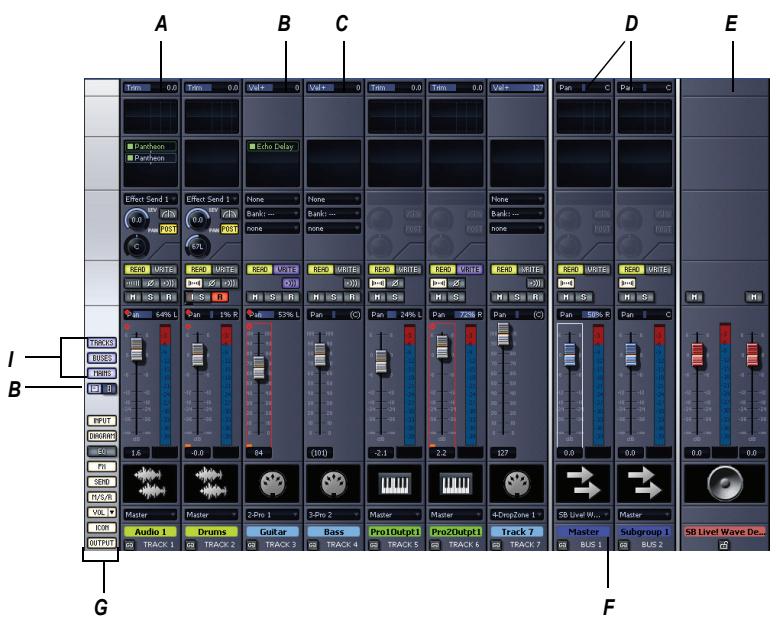776x623 pixels.
Task: Solo the Subgroup 1 bus
Action: pyautogui.click(x=645, y=297)
